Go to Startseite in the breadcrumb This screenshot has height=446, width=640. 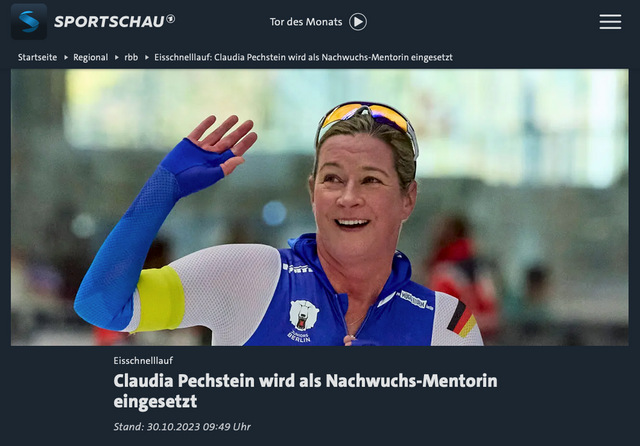tap(37, 57)
